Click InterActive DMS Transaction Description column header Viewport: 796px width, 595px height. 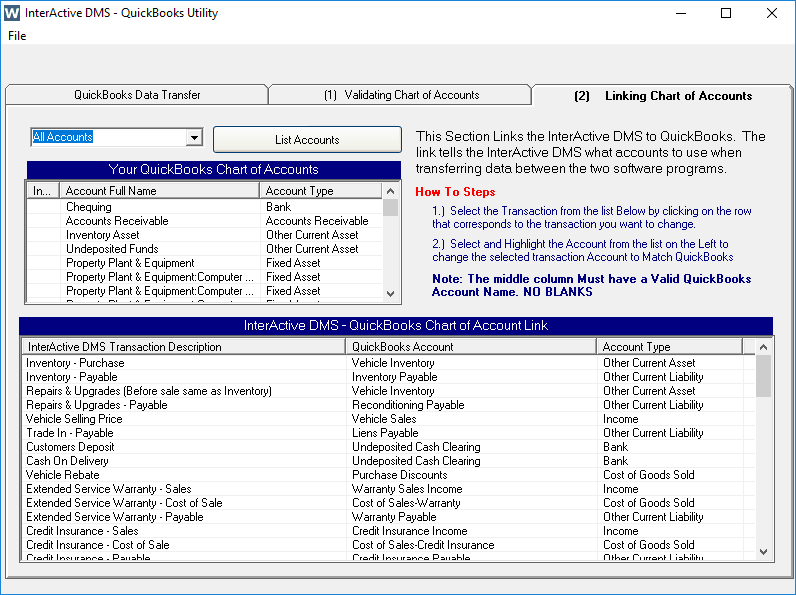tap(184, 347)
